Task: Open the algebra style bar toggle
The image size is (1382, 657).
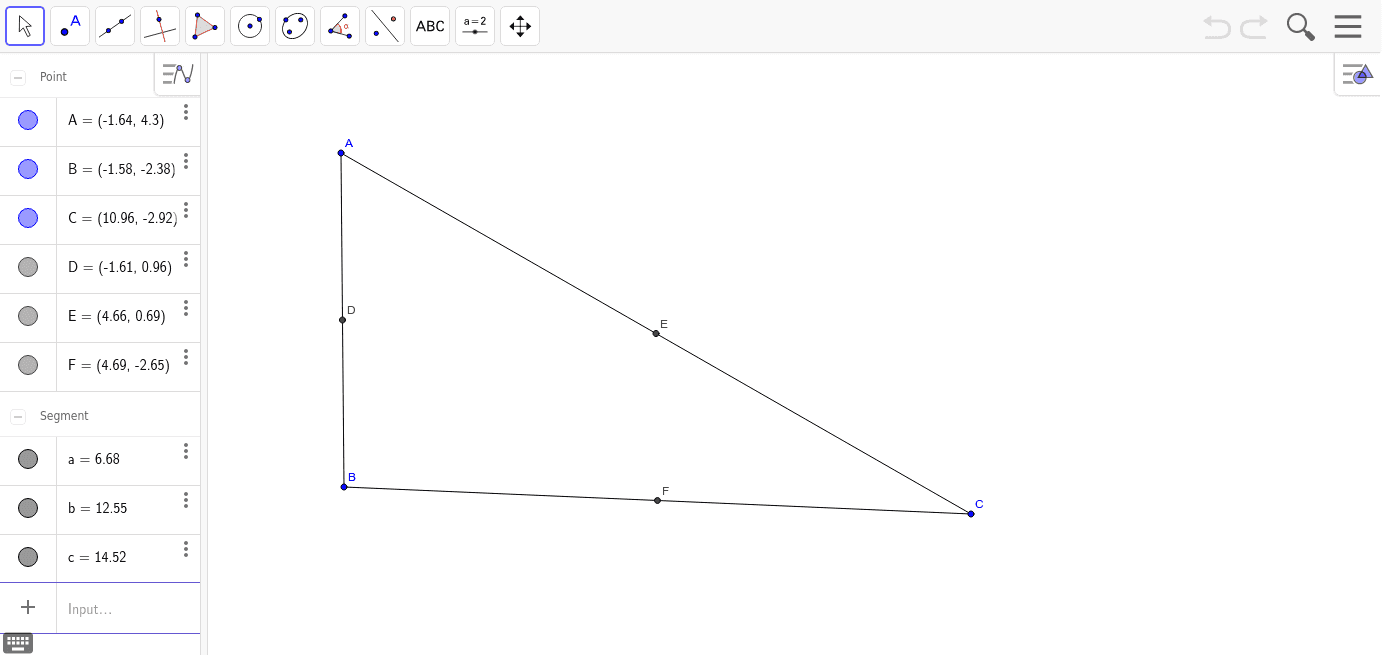Action: click(178, 74)
